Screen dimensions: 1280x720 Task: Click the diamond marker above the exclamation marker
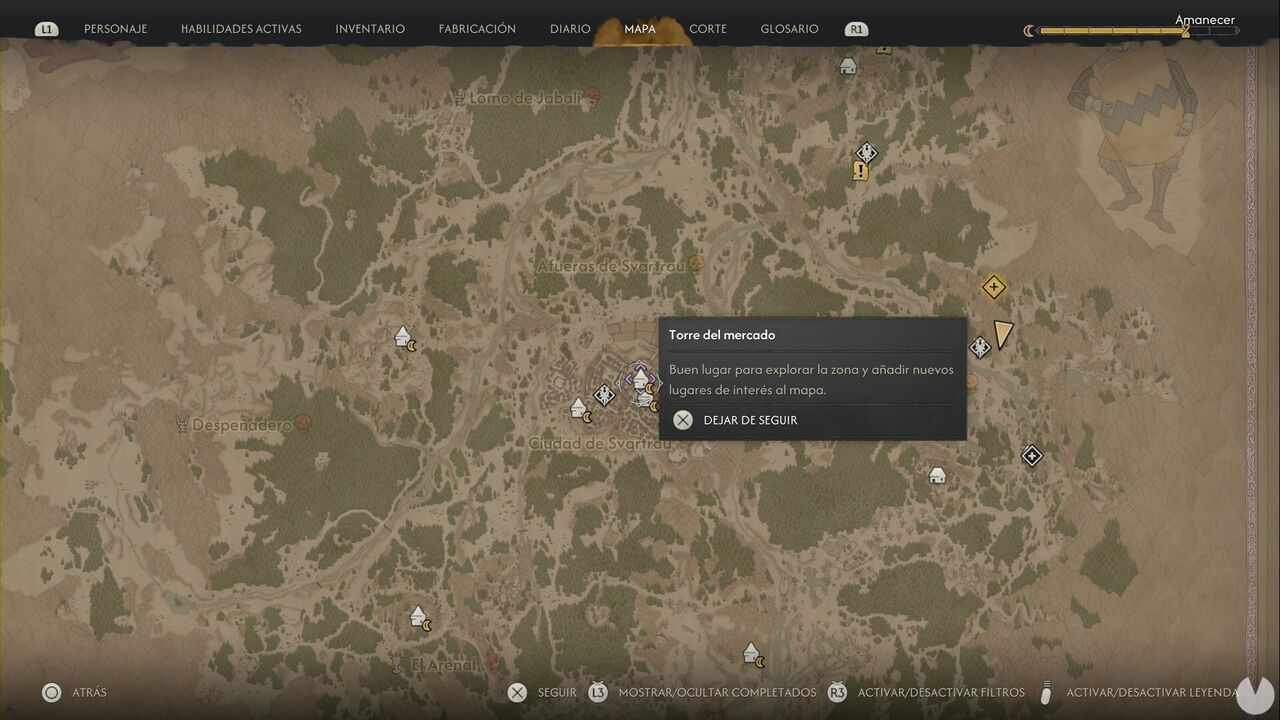(x=866, y=153)
